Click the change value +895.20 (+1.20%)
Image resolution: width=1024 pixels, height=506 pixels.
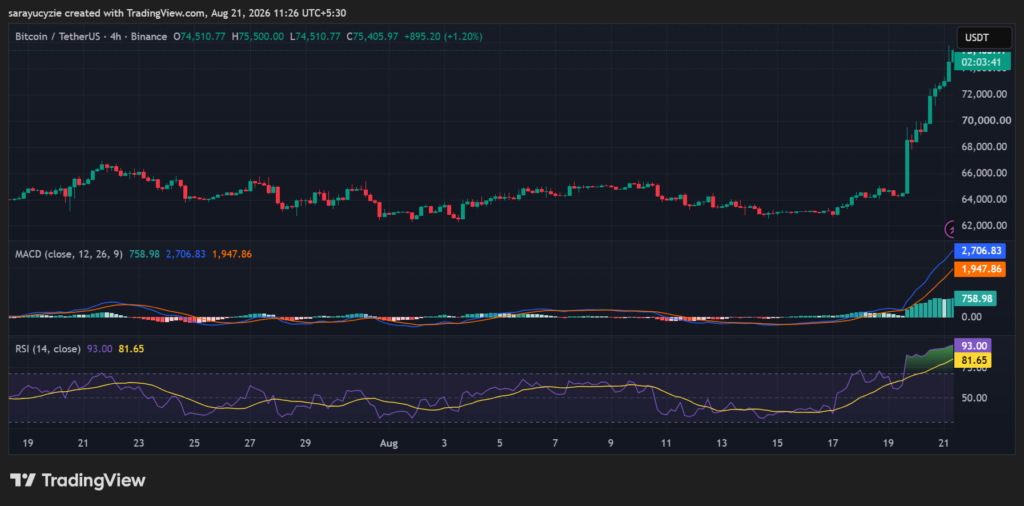tap(443, 37)
